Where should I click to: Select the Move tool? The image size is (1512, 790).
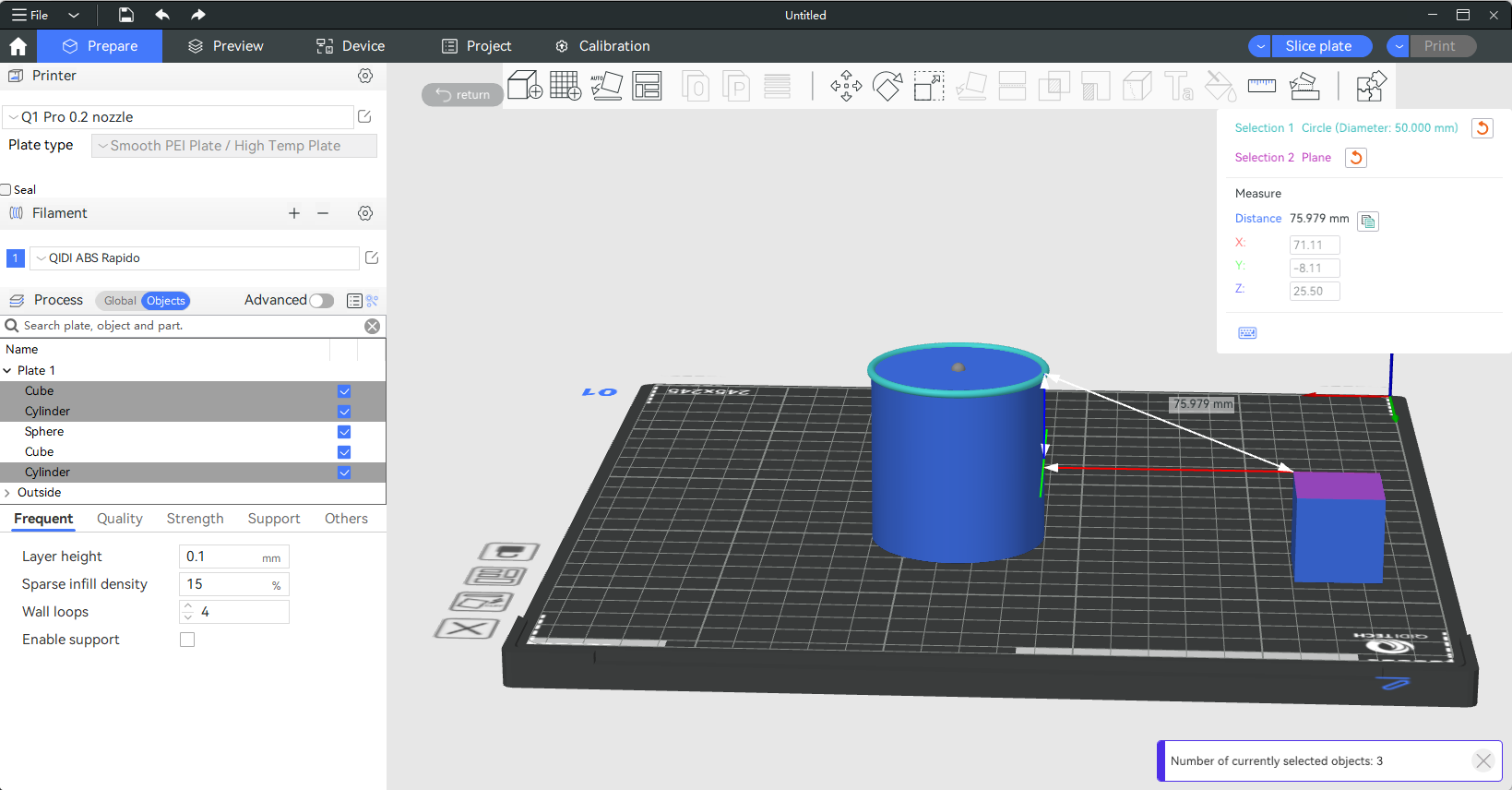846,87
